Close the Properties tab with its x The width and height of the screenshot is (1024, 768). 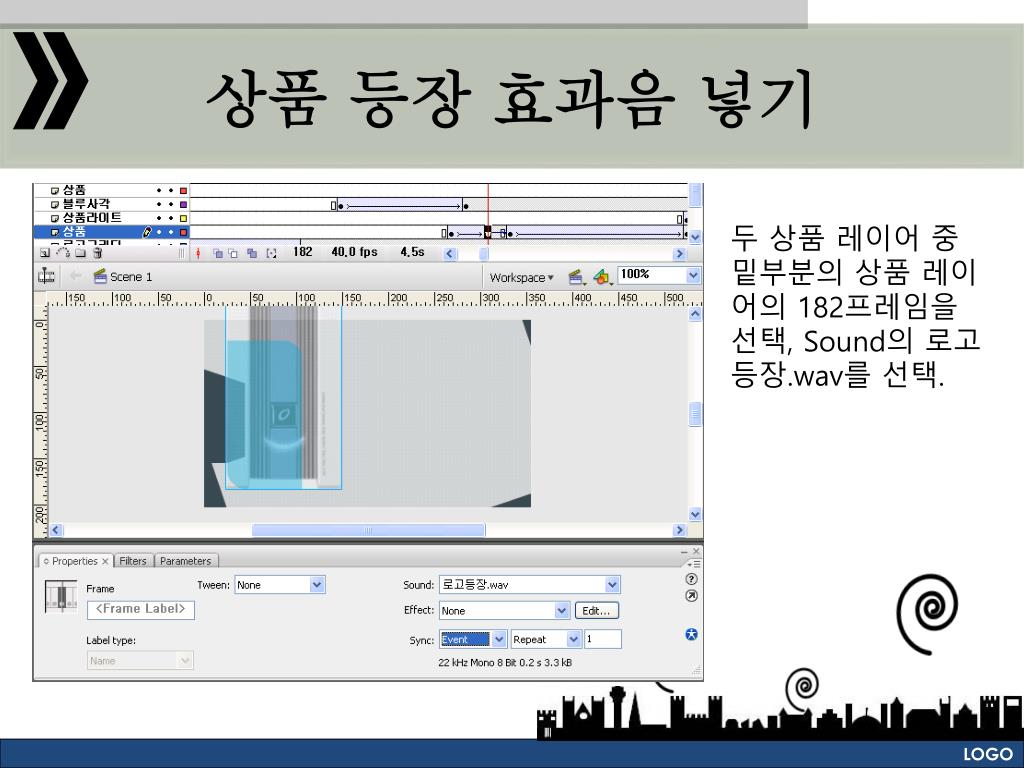click(105, 561)
